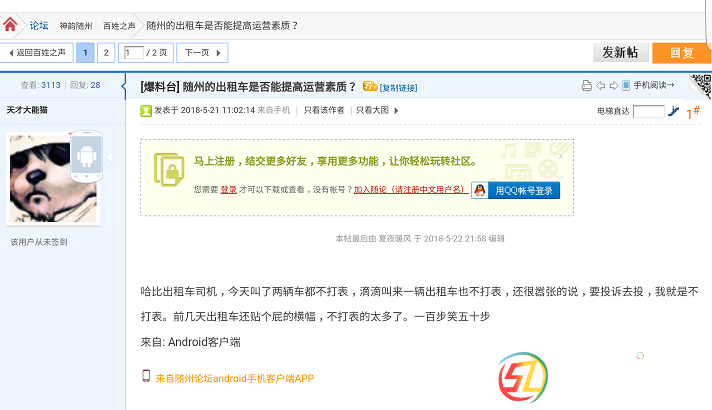Click the 电梯直达 floor number input
Image resolution: width=712 pixels, height=410 pixels.
[648, 111]
